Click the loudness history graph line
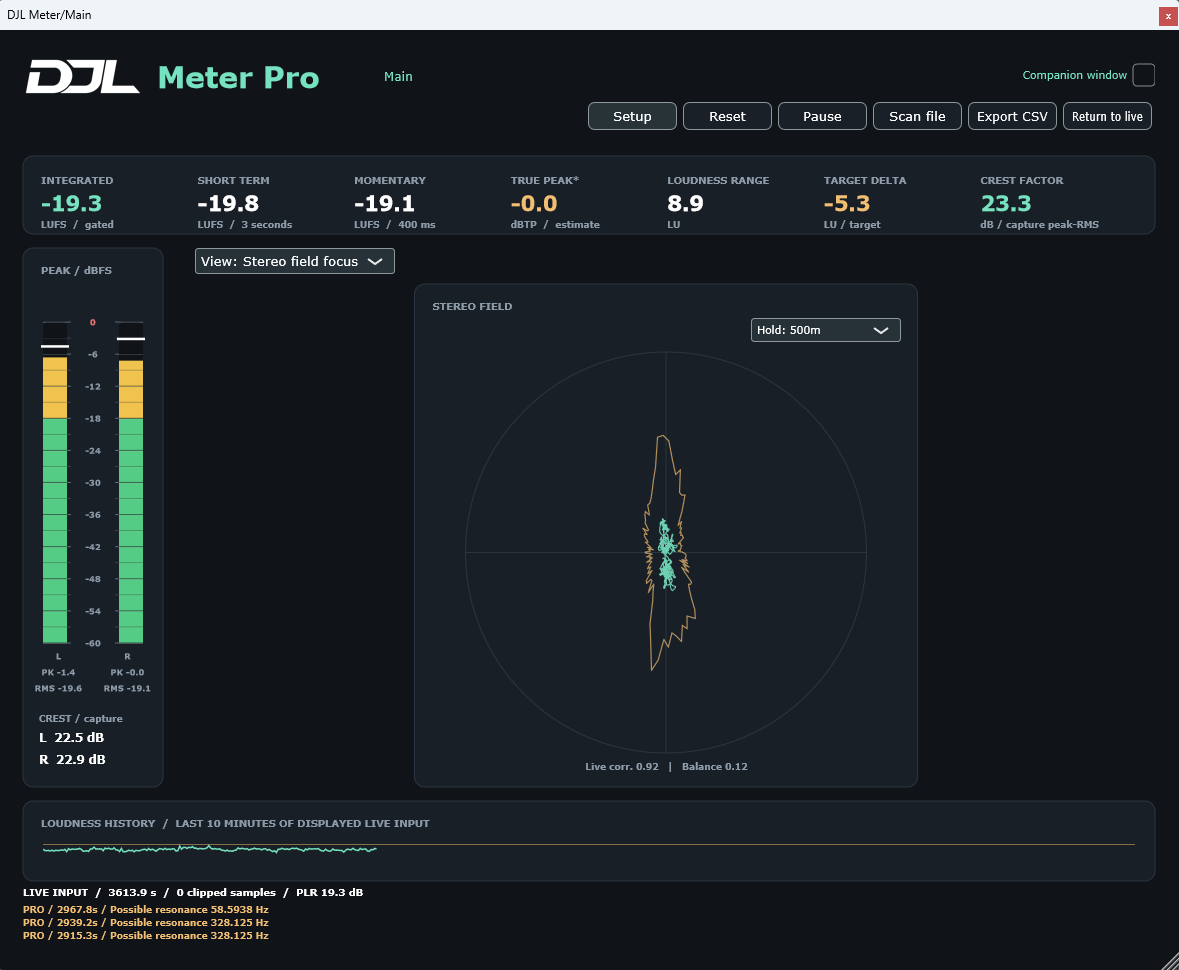The image size is (1179, 970). (x=209, y=849)
